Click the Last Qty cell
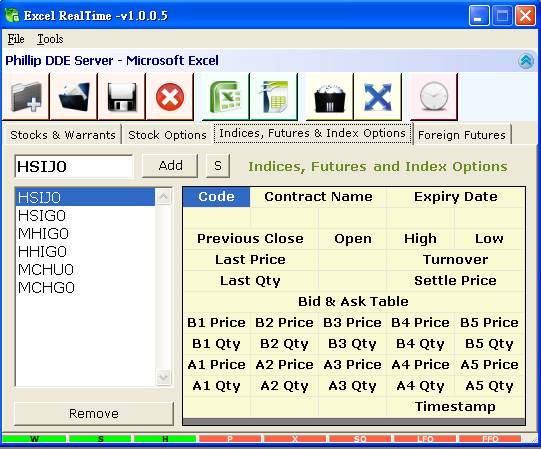The image size is (541, 449). [x=250, y=281]
